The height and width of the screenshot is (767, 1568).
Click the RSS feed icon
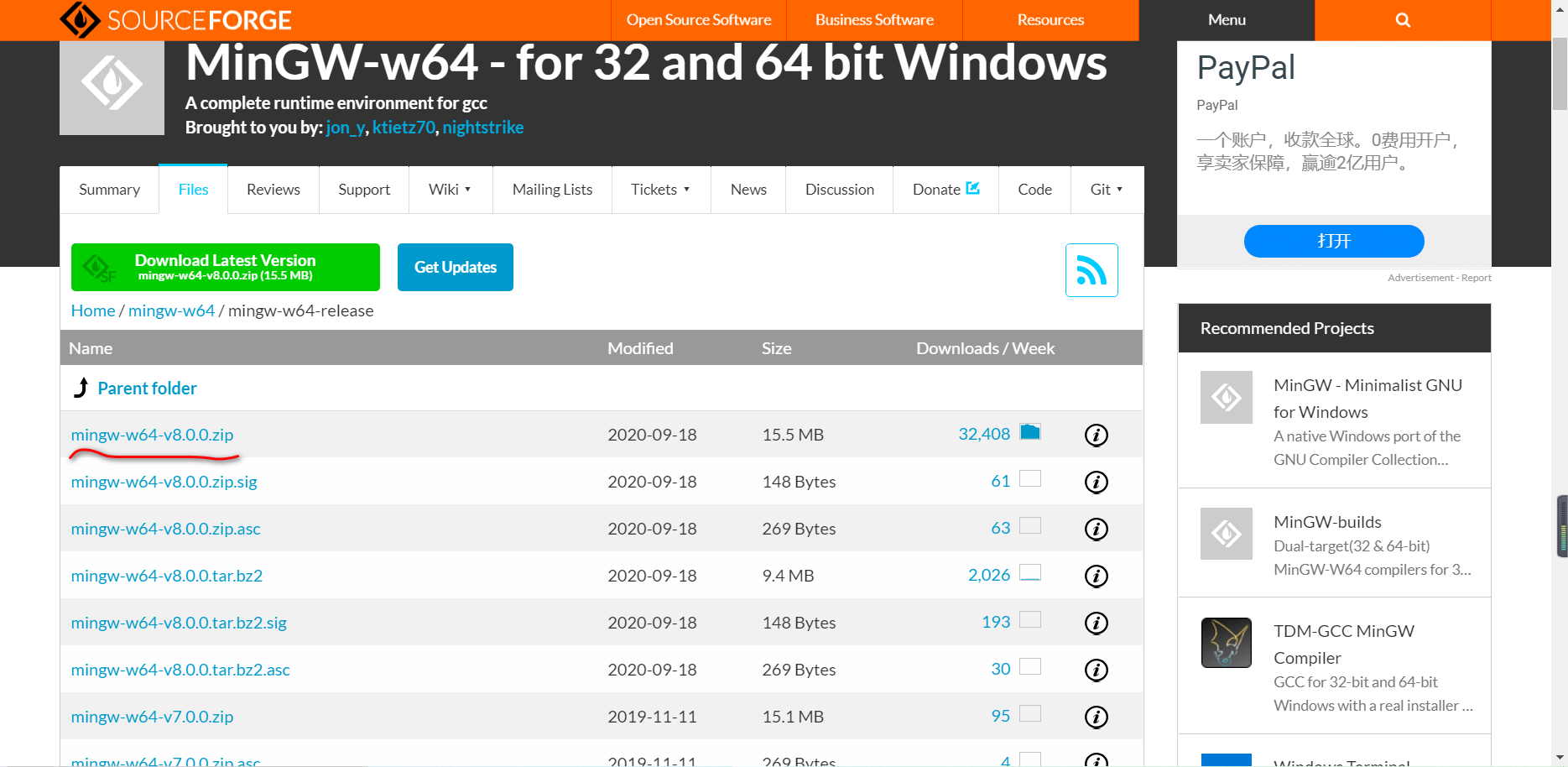pos(1091,270)
